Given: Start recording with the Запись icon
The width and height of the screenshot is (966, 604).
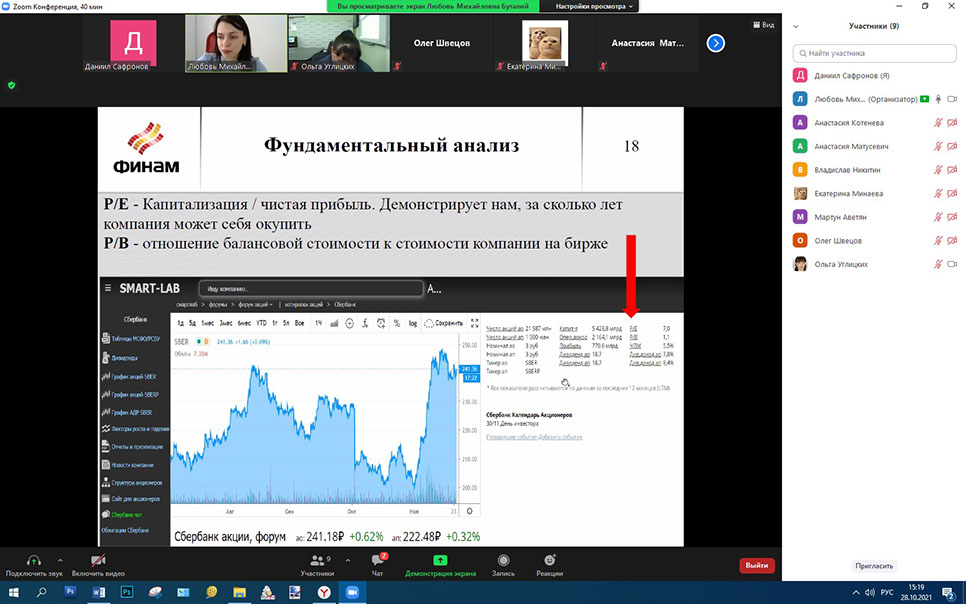Looking at the screenshot, I should (x=503, y=561).
